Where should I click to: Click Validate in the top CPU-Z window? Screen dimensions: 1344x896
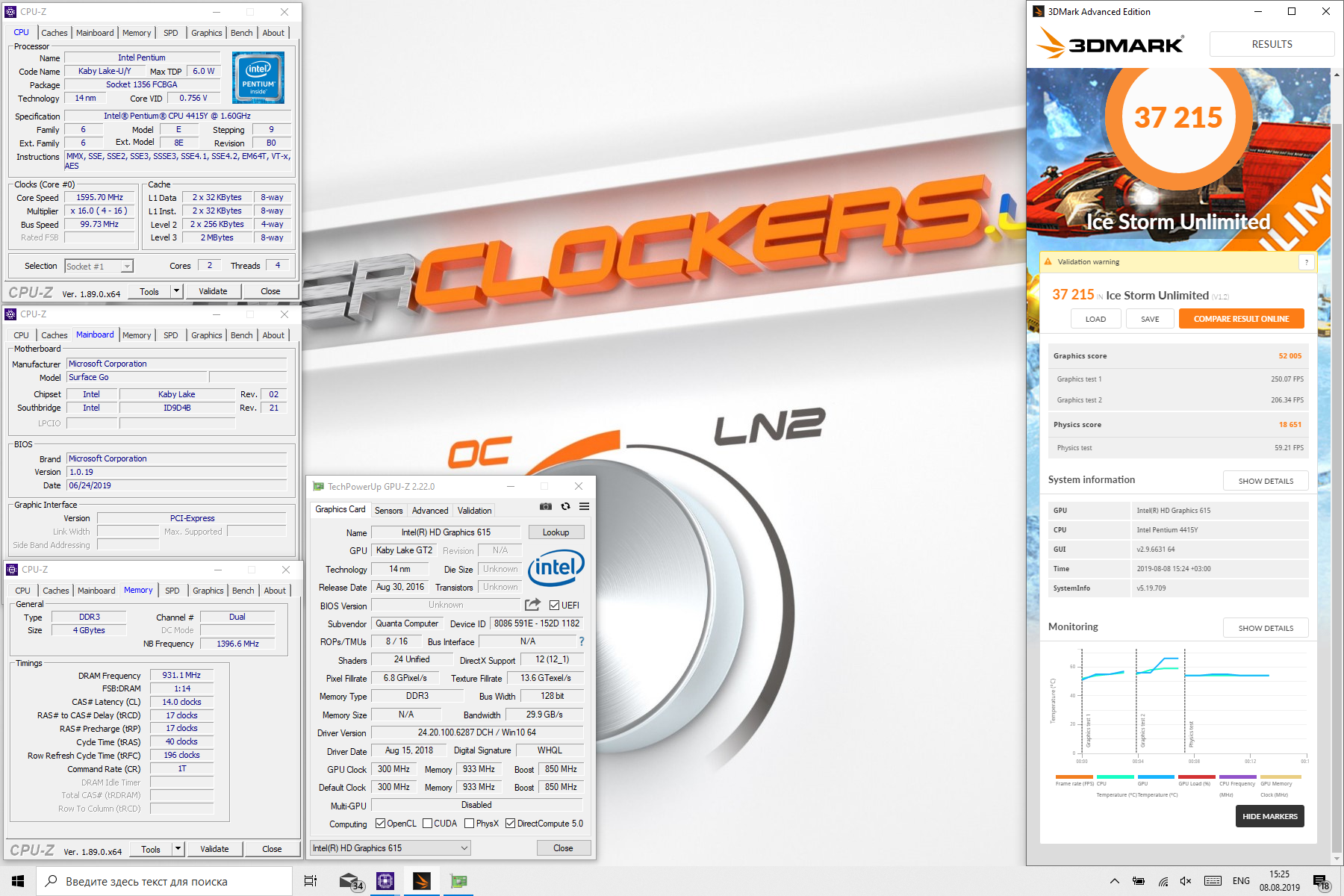pyautogui.click(x=214, y=291)
